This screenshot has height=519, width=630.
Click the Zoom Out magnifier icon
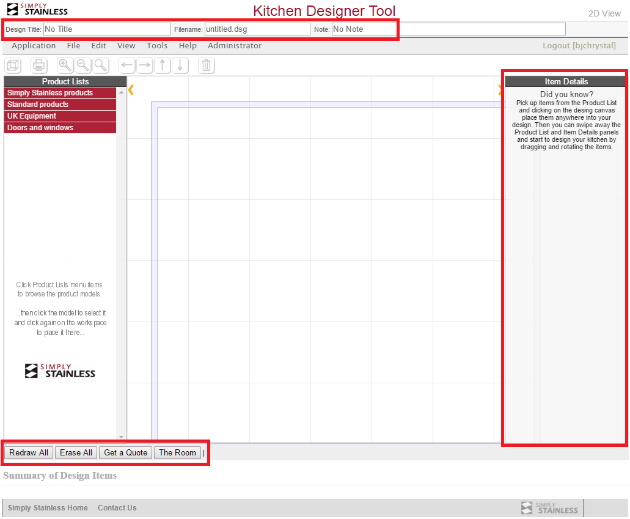83,65
